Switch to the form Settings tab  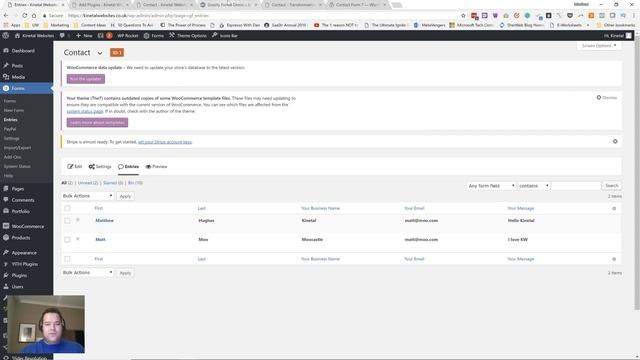[100, 167]
